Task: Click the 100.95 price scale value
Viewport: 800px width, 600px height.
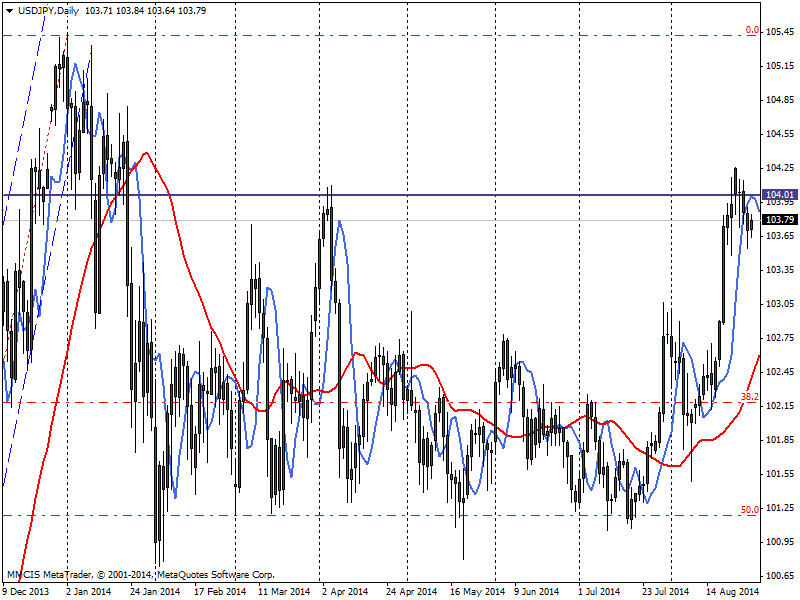Action: click(x=780, y=541)
